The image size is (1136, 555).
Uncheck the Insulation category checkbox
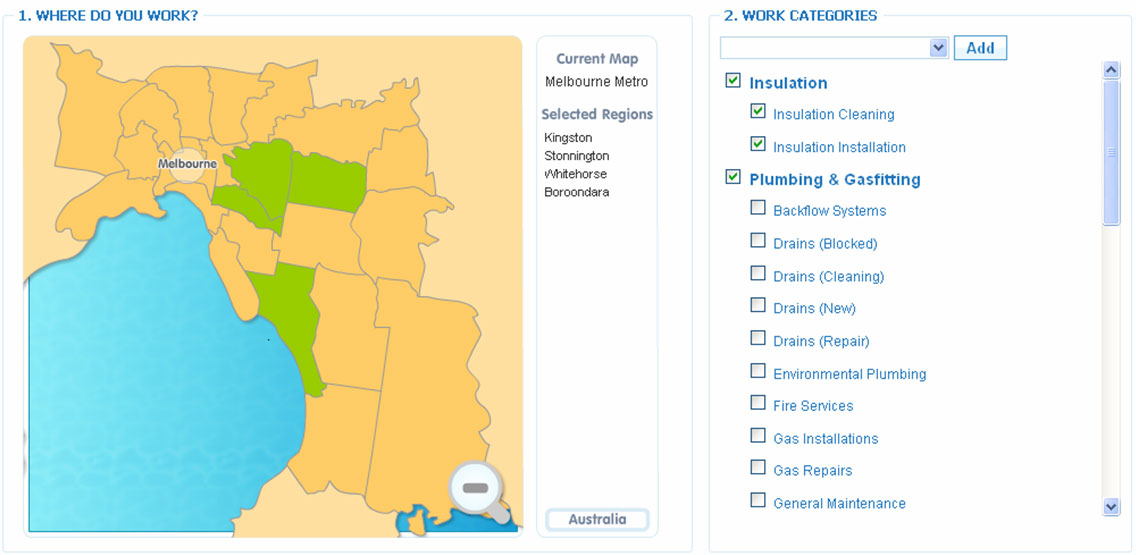(733, 80)
